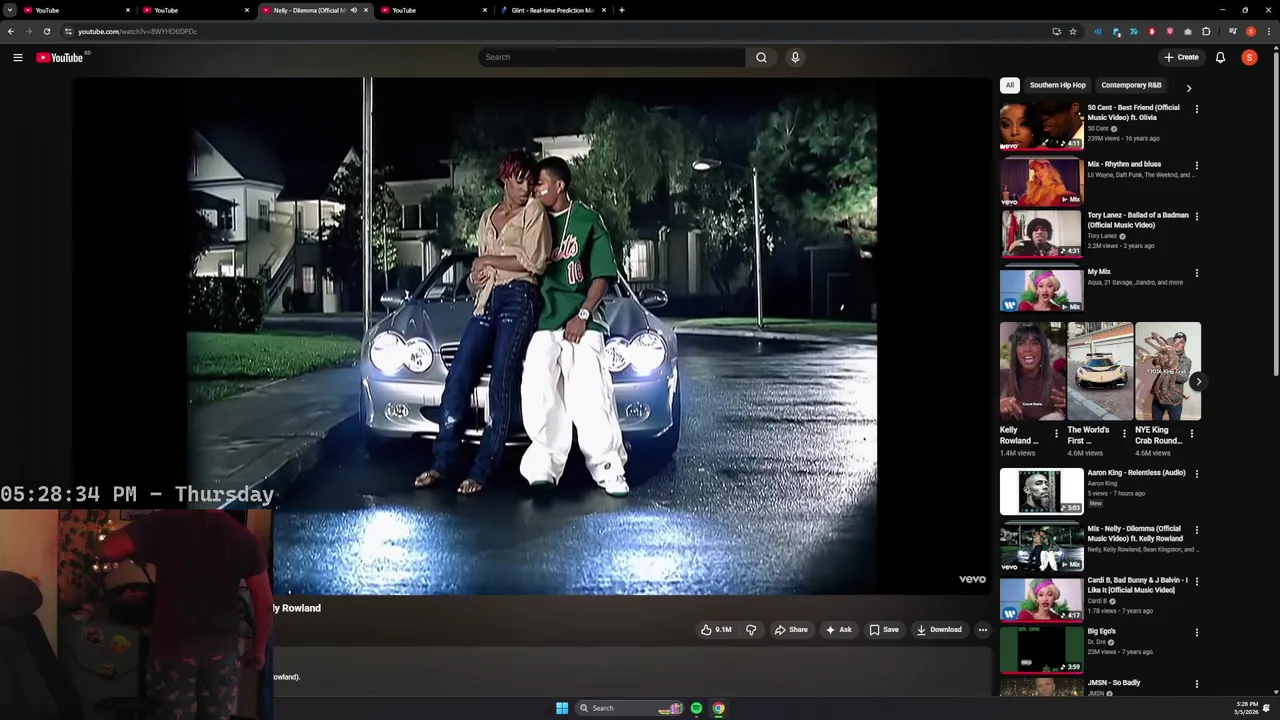Open options for Aaron King Relentless
1280x720 pixels.
(x=1196, y=474)
